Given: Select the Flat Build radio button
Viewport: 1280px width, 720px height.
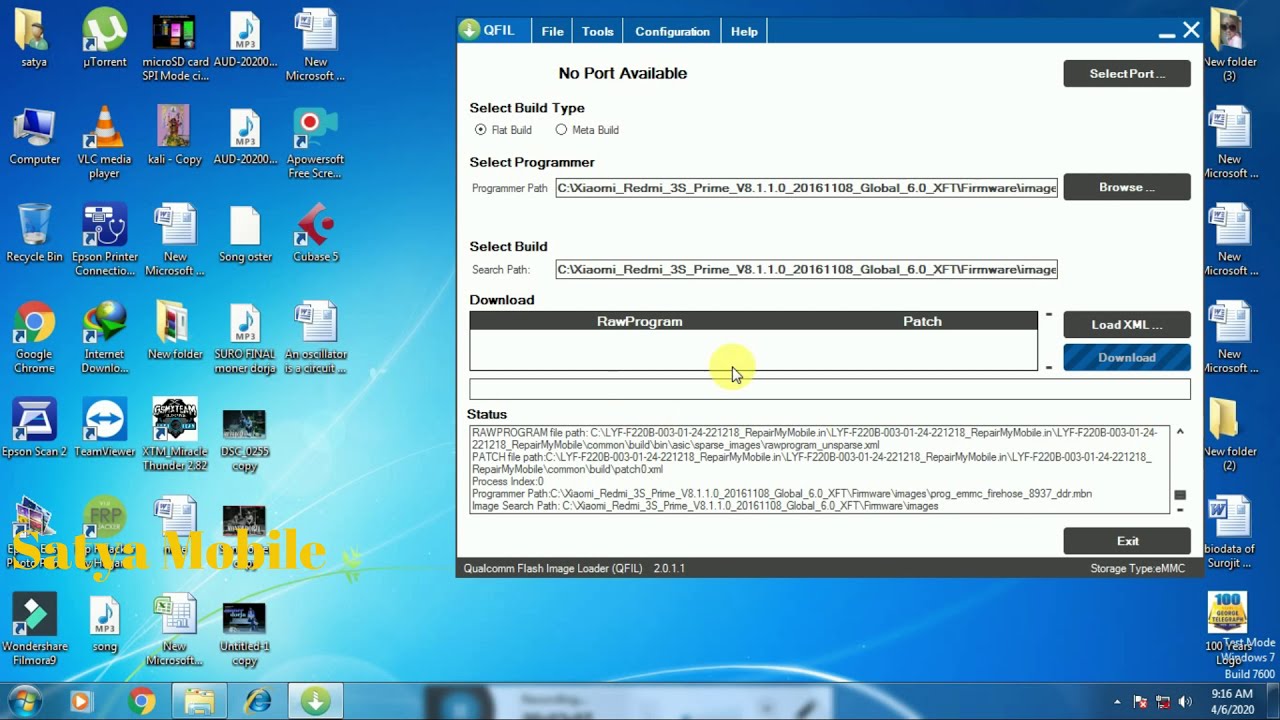Looking at the screenshot, I should coord(481,130).
